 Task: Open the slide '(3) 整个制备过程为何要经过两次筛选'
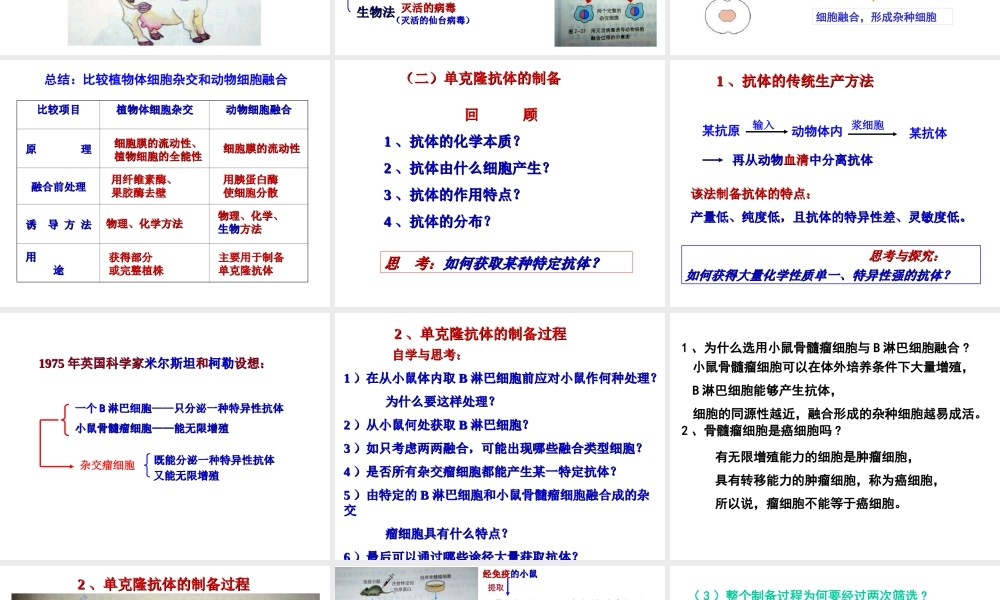[x=835, y=583]
